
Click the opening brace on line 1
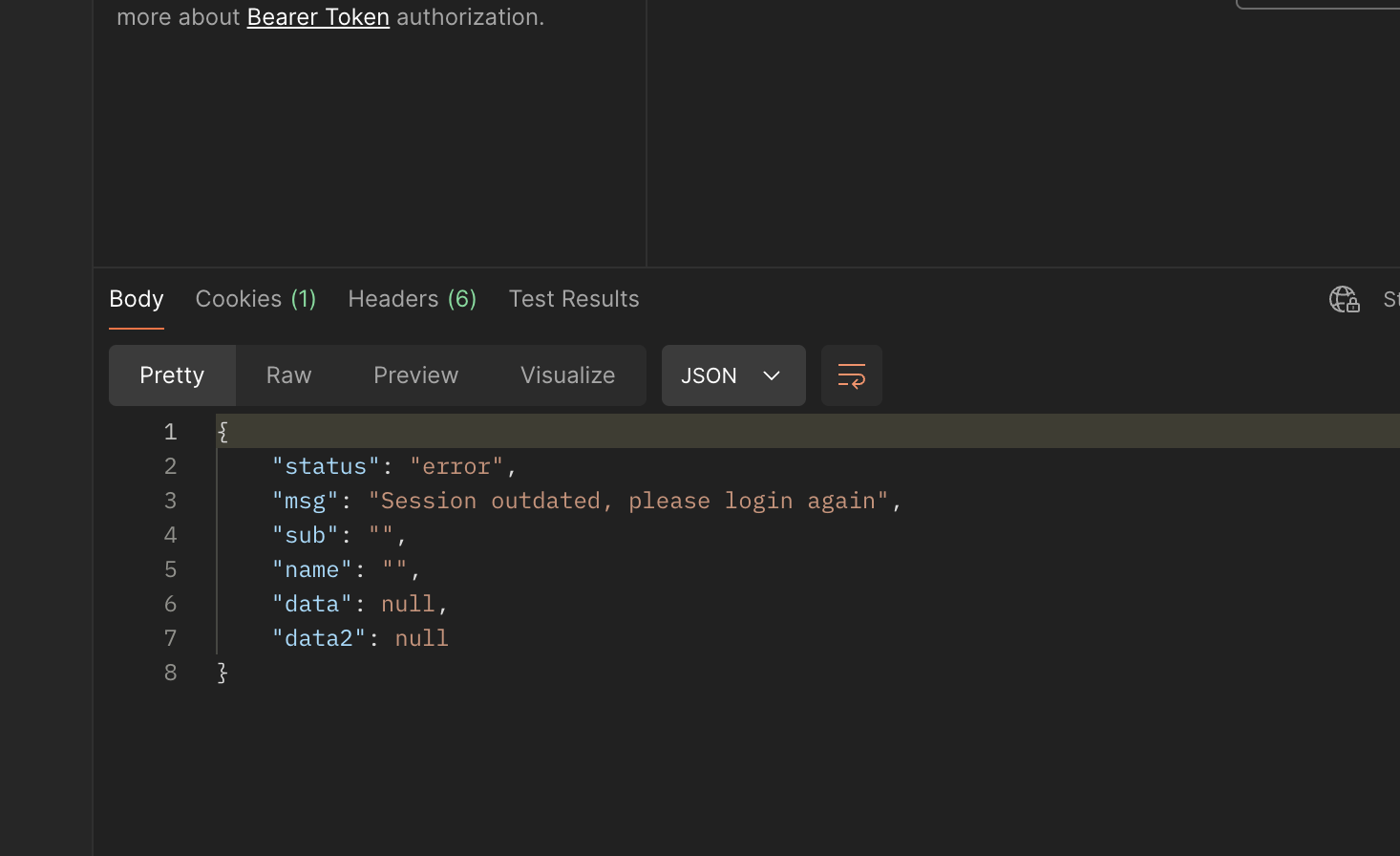(x=223, y=432)
